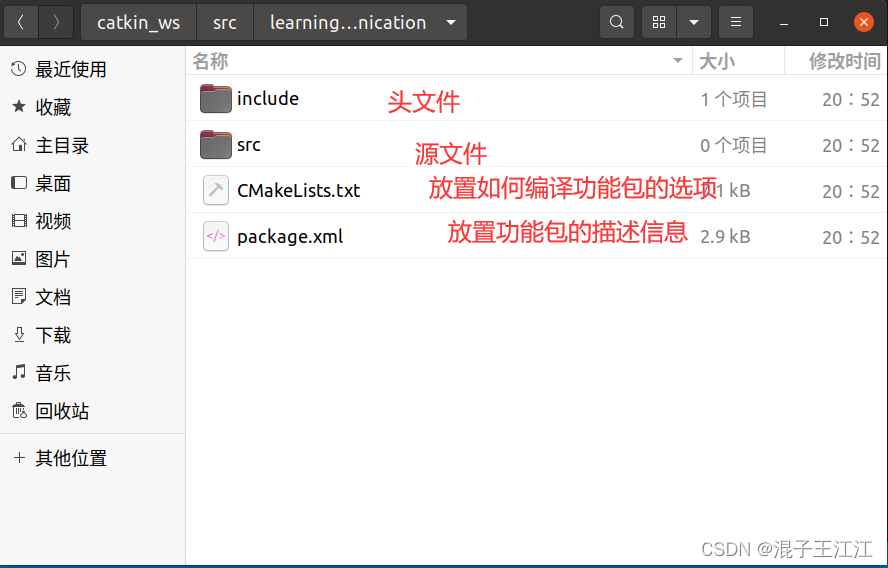Maximize the file manager window
Viewport: 888px width, 568px height.
(824, 22)
